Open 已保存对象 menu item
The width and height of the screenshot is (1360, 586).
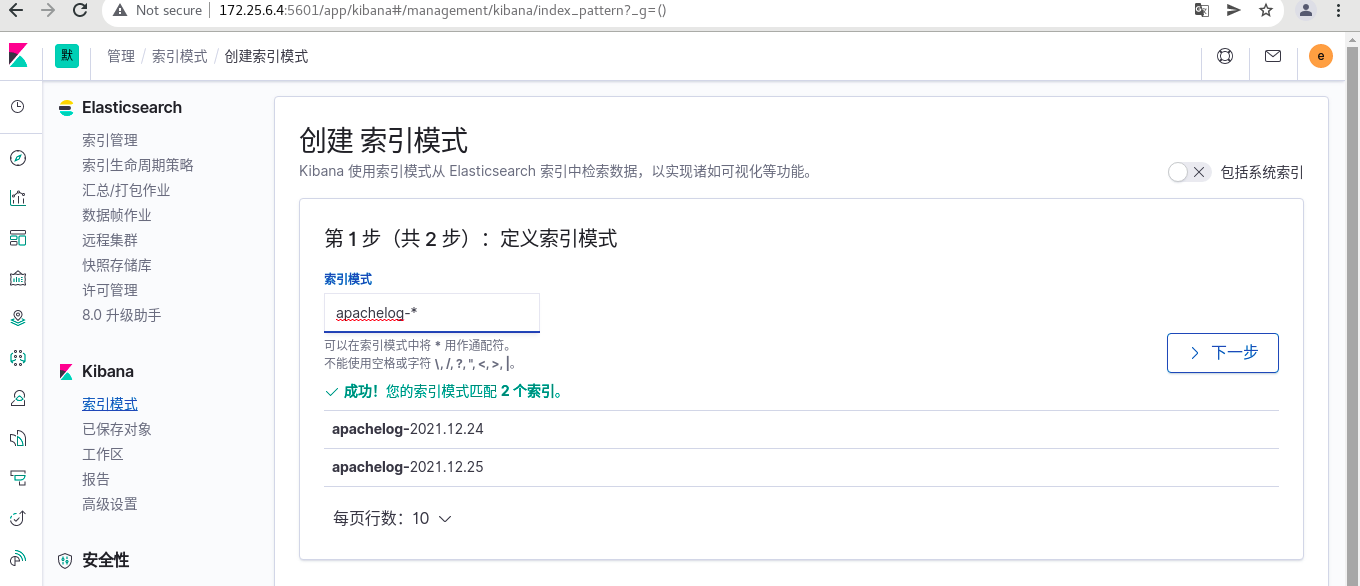117,429
